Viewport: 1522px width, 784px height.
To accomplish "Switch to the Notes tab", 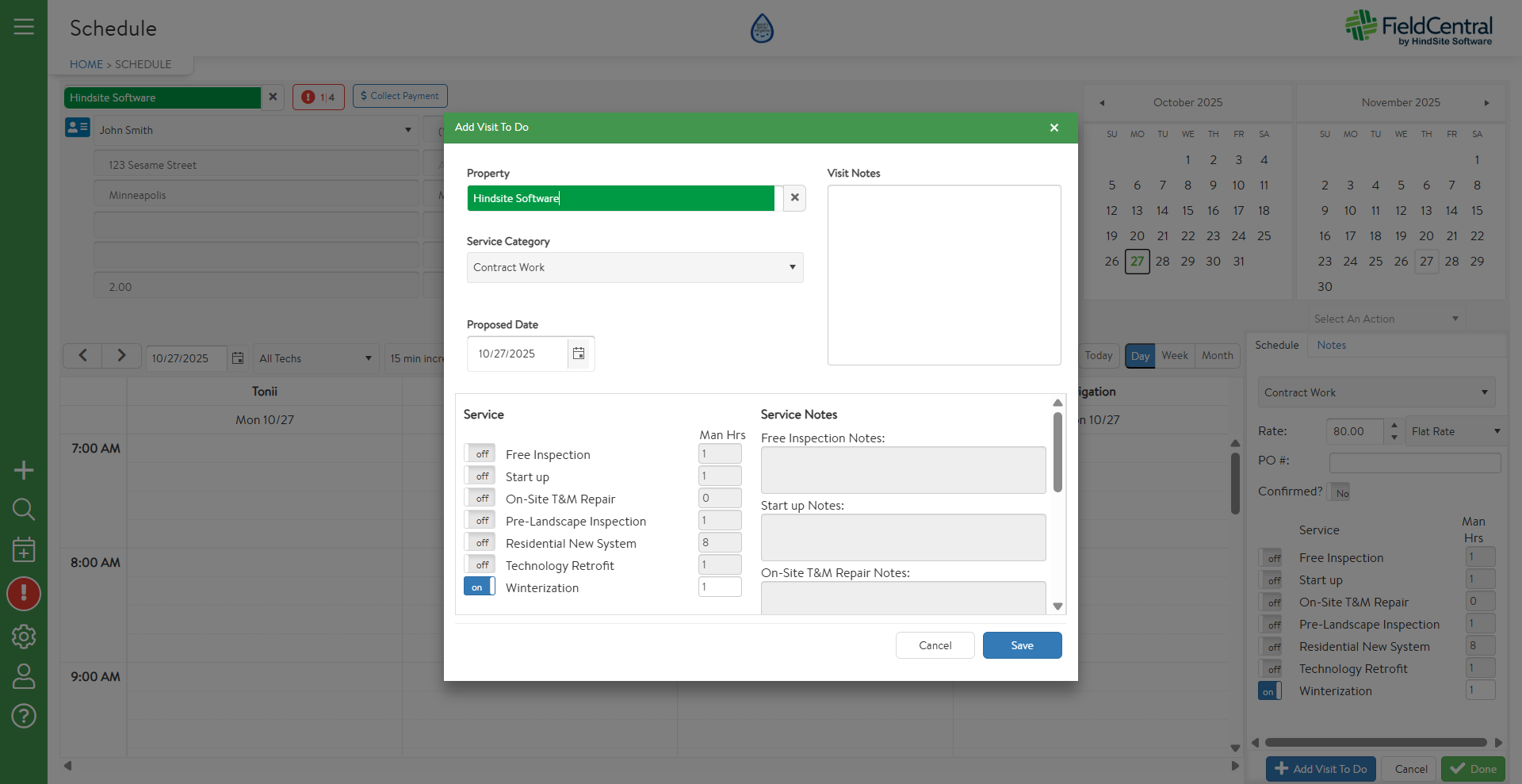I will click(1331, 346).
